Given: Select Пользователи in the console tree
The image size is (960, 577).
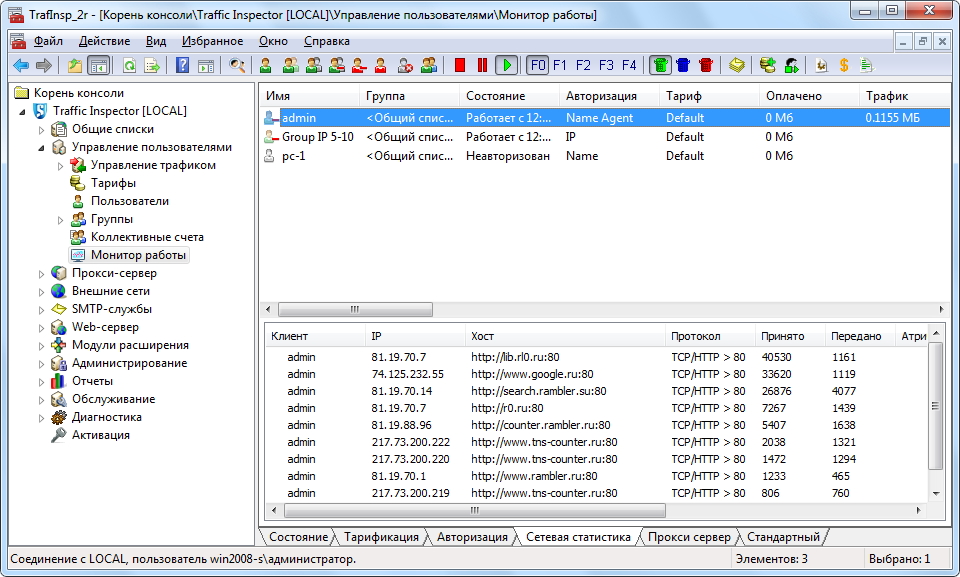Looking at the screenshot, I should [130, 201].
